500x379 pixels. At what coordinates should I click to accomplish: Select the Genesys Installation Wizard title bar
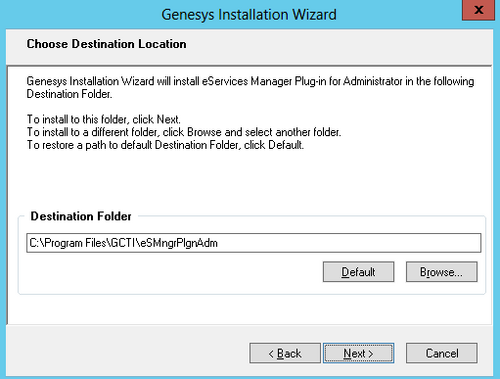pyautogui.click(x=249, y=14)
